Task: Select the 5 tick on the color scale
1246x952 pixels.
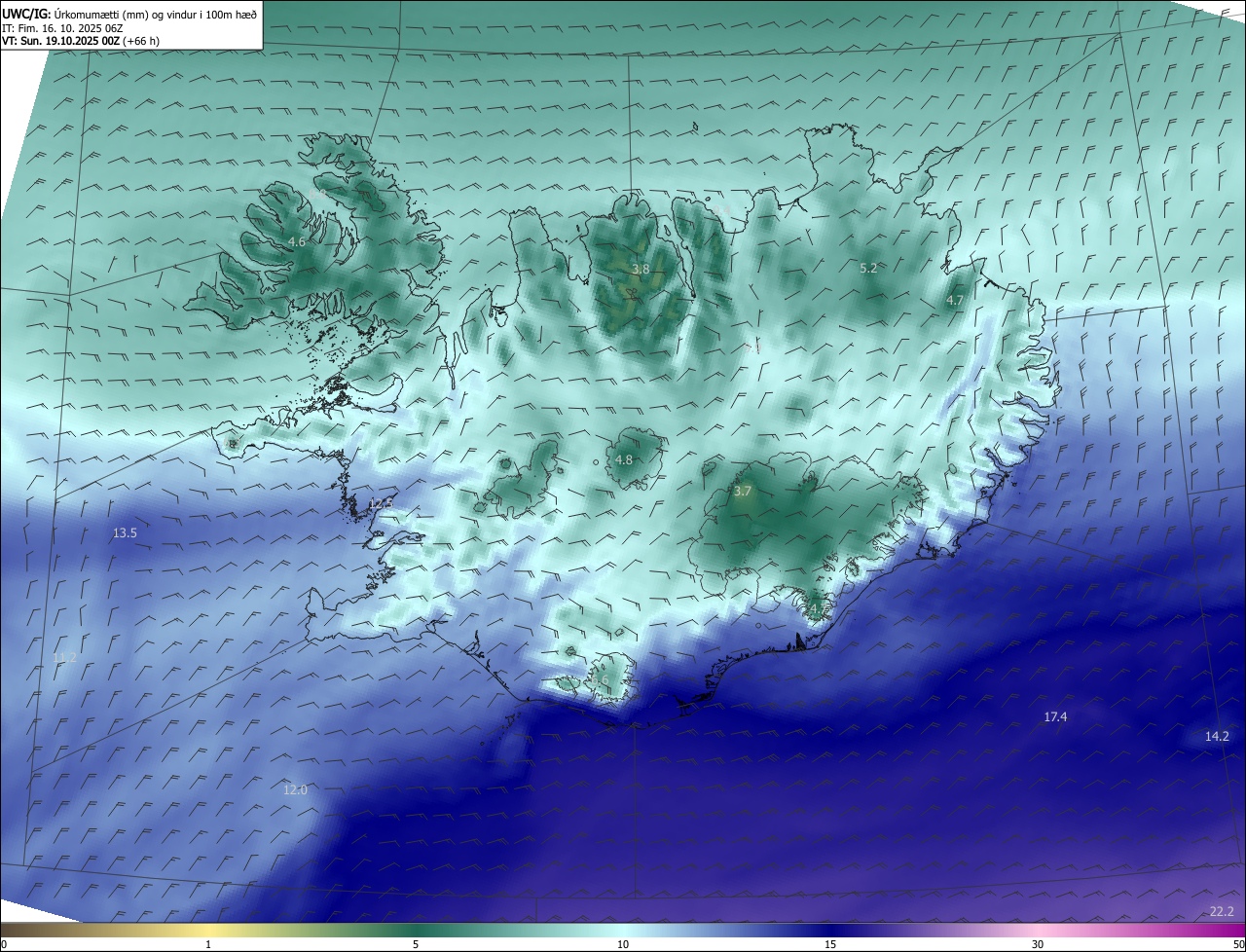Action: pyautogui.click(x=416, y=944)
